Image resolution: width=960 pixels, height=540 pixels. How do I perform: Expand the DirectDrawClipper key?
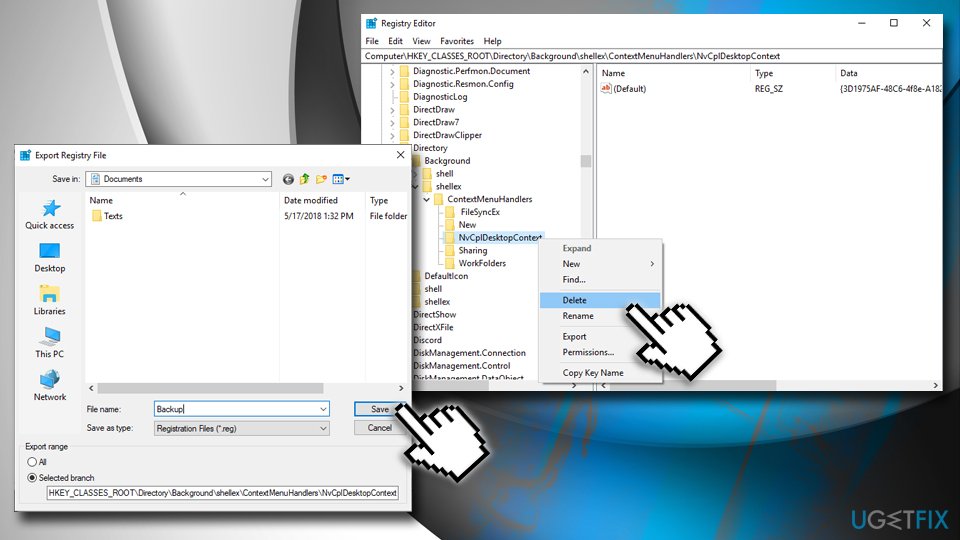point(392,136)
